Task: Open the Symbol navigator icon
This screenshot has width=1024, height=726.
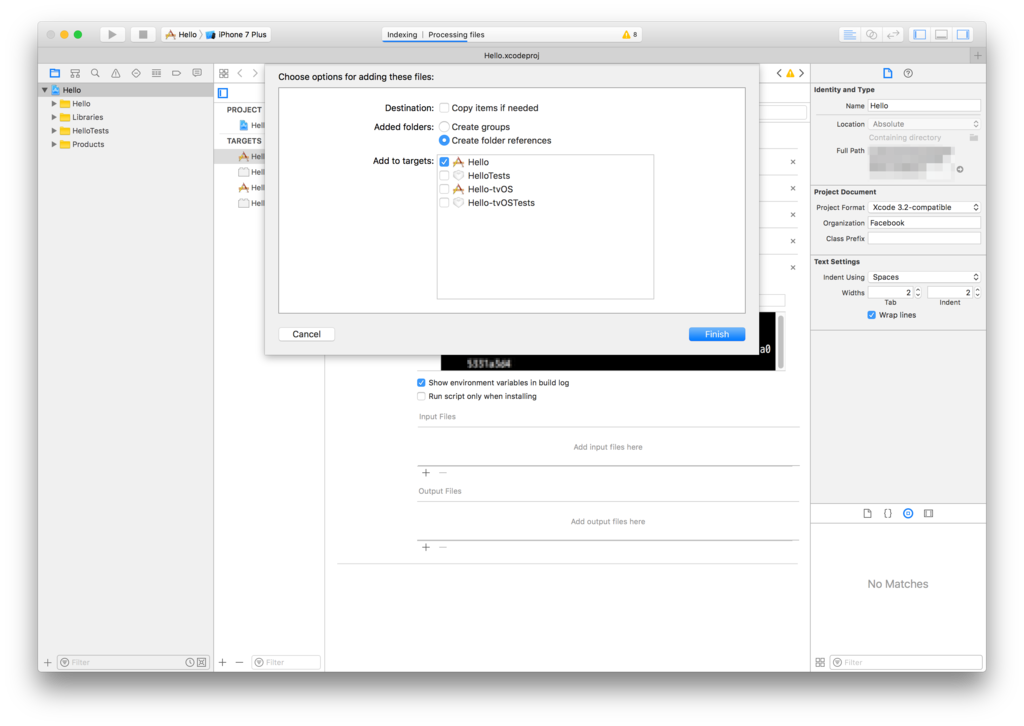Action: 75,73
